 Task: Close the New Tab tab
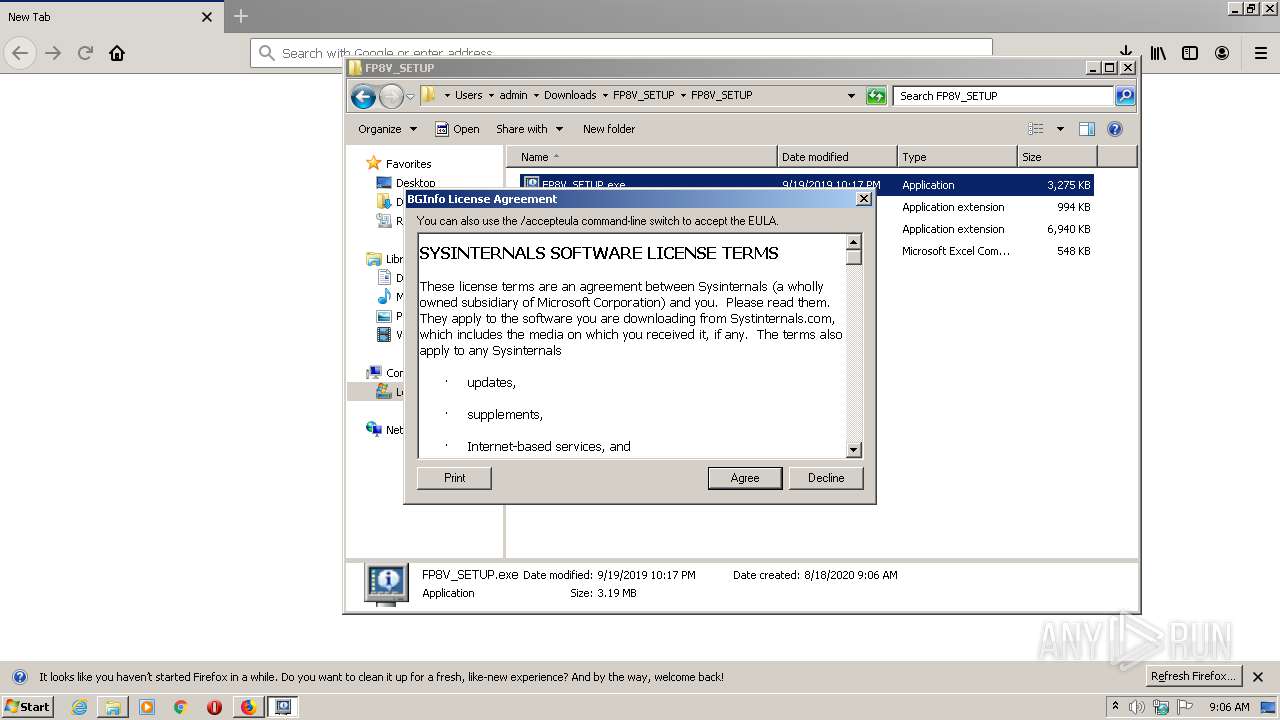click(x=207, y=17)
